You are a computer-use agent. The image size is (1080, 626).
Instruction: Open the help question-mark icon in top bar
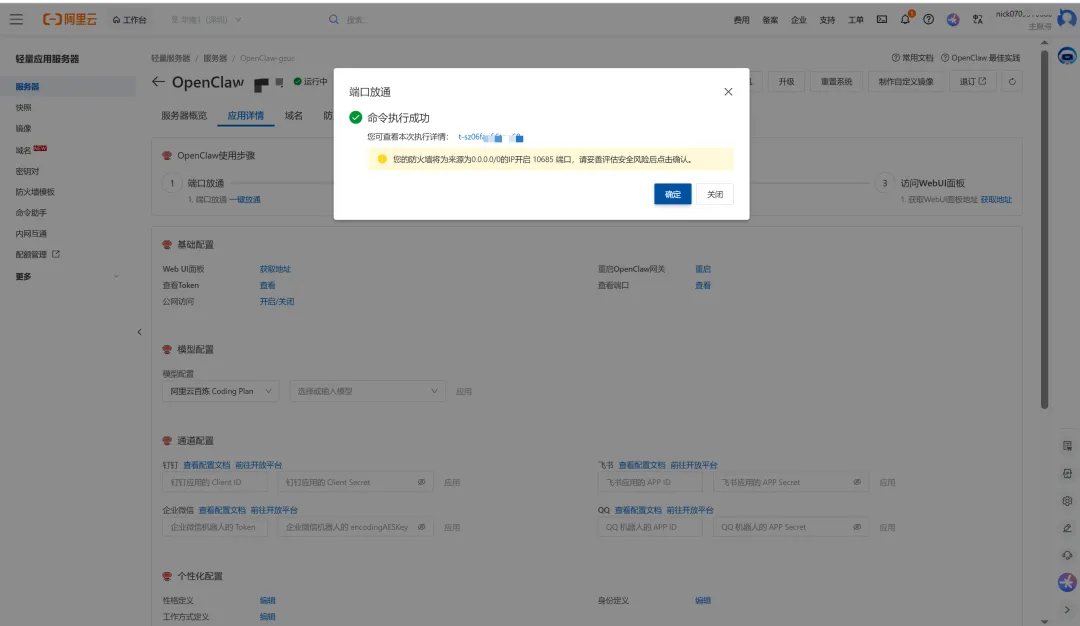click(928, 19)
